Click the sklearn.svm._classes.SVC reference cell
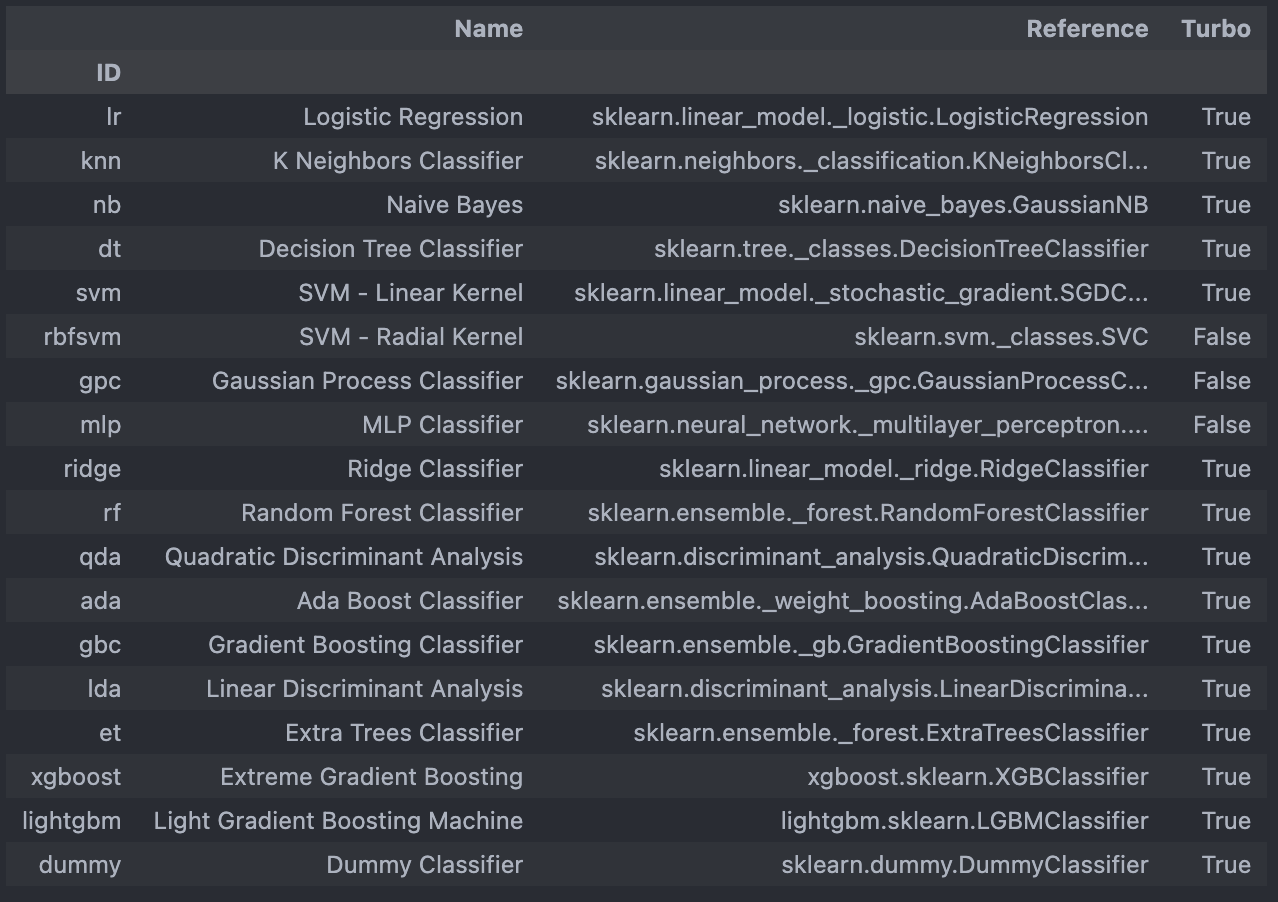 point(1000,337)
